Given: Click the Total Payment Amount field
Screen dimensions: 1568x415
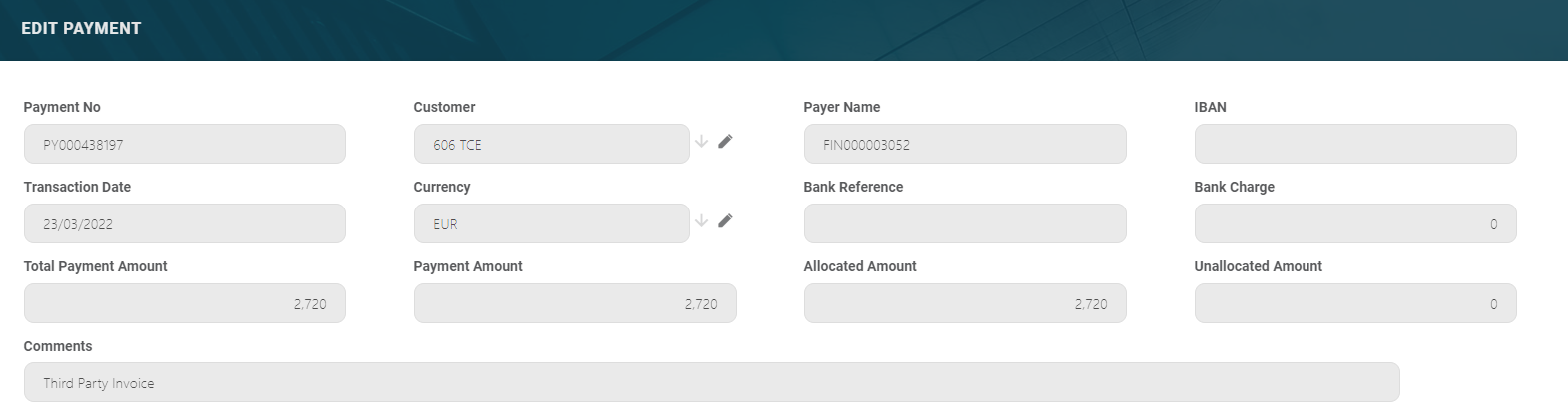Looking at the screenshot, I should pos(185,304).
